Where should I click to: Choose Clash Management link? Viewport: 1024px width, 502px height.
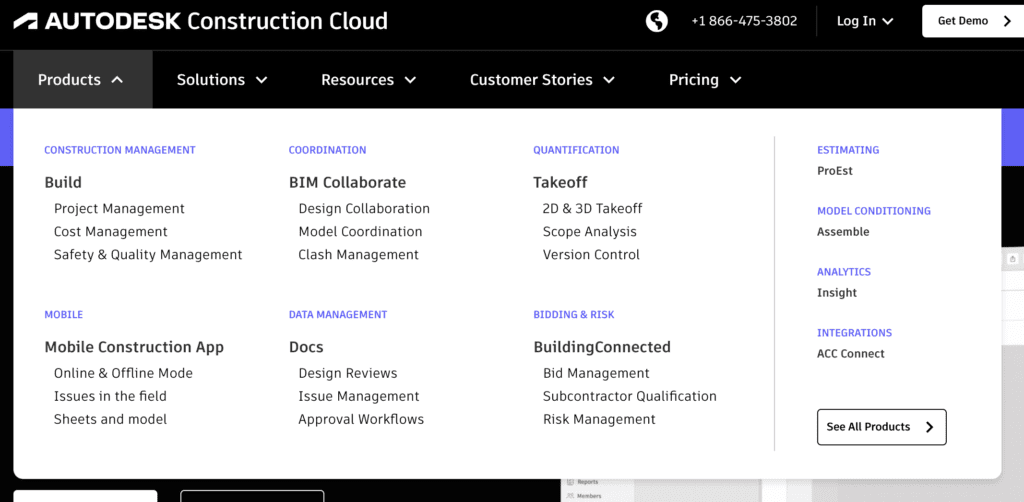[x=358, y=255]
